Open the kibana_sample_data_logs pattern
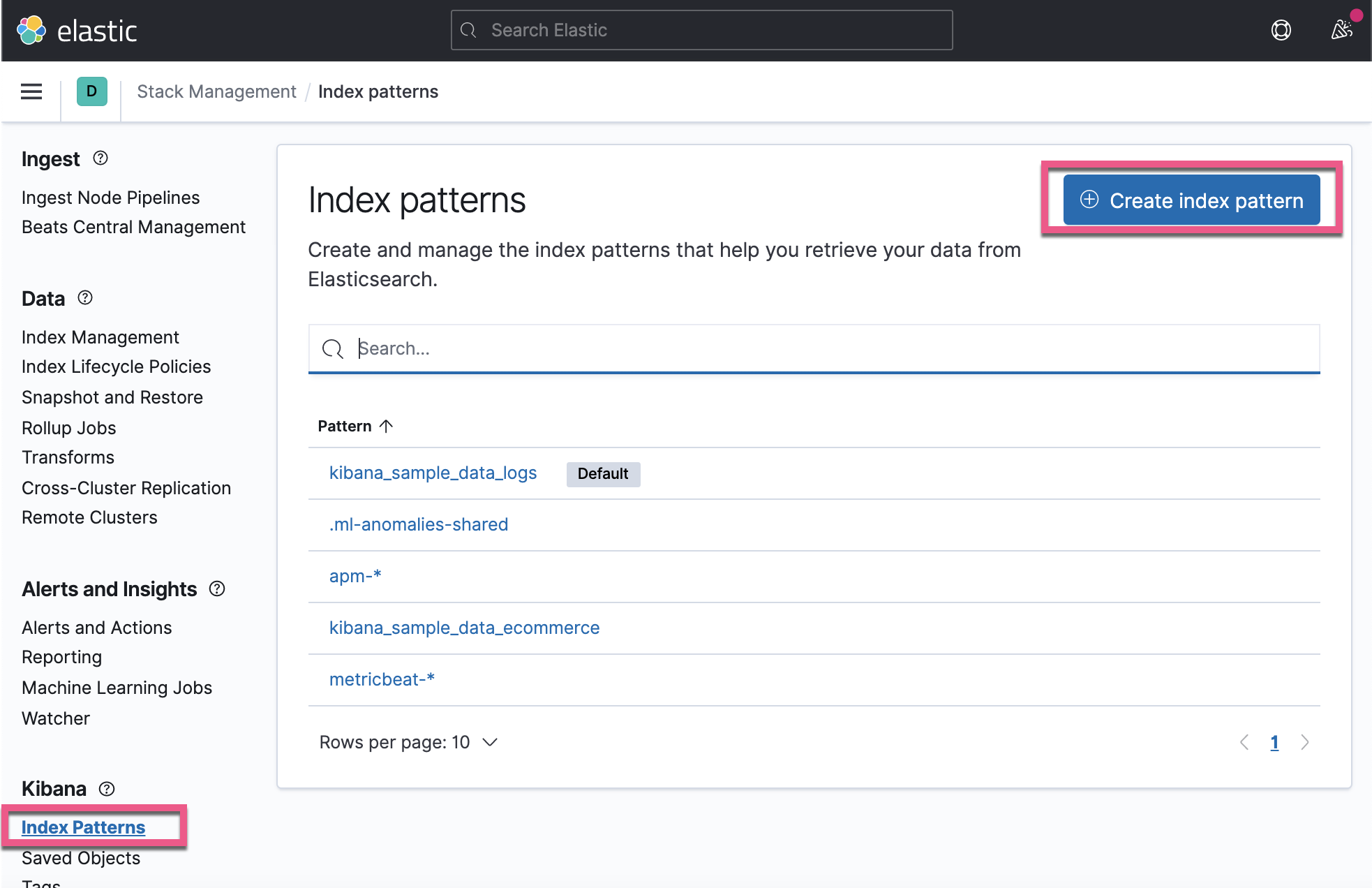This screenshot has height=888, width=1372. click(433, 473)
